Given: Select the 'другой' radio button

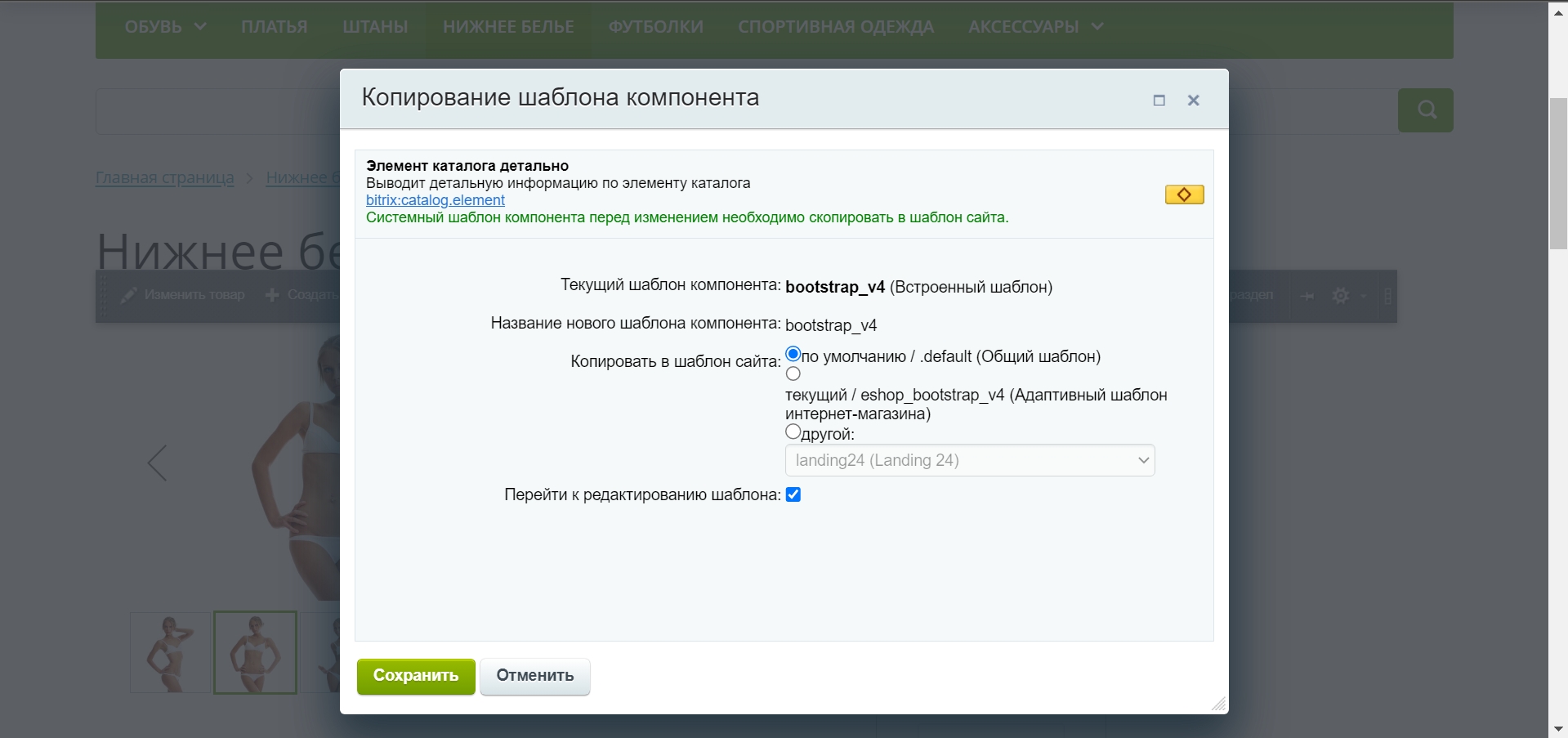Looking at the screenshot, I should click(x=793, y=432).
